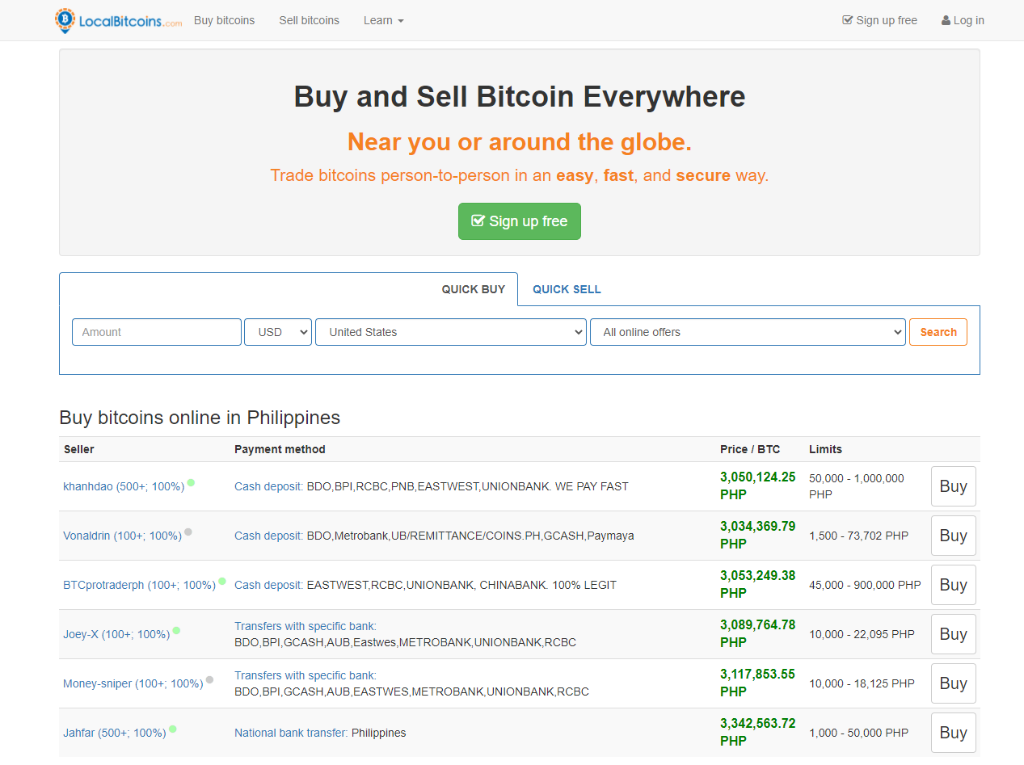
Task: Click Buy bitcoins online in Philippines heading
Action: pos(200,417)
